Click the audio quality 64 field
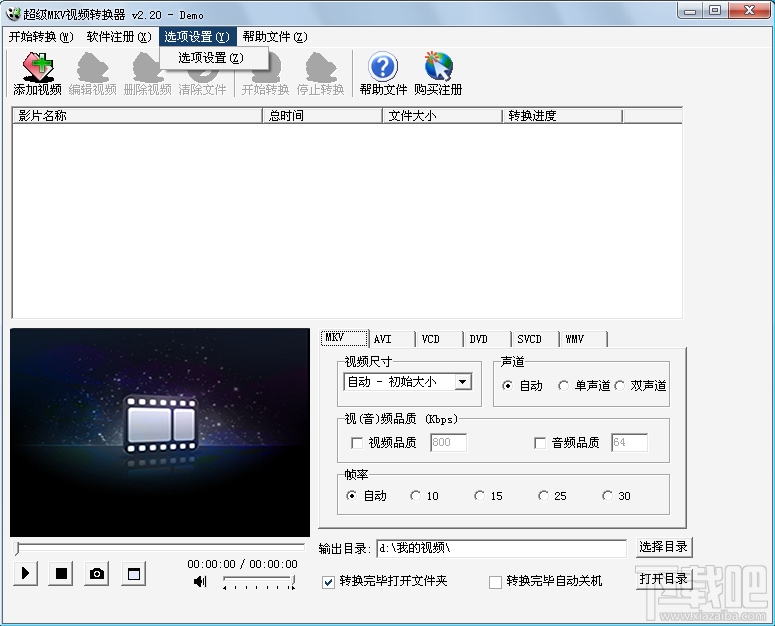This screenshot has height=626, width=775. (629, 443)
